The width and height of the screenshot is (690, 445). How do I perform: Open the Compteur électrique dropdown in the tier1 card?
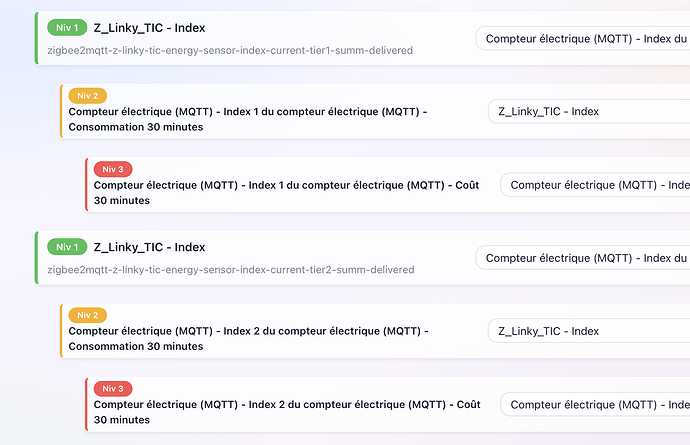[x=583, y=39]
